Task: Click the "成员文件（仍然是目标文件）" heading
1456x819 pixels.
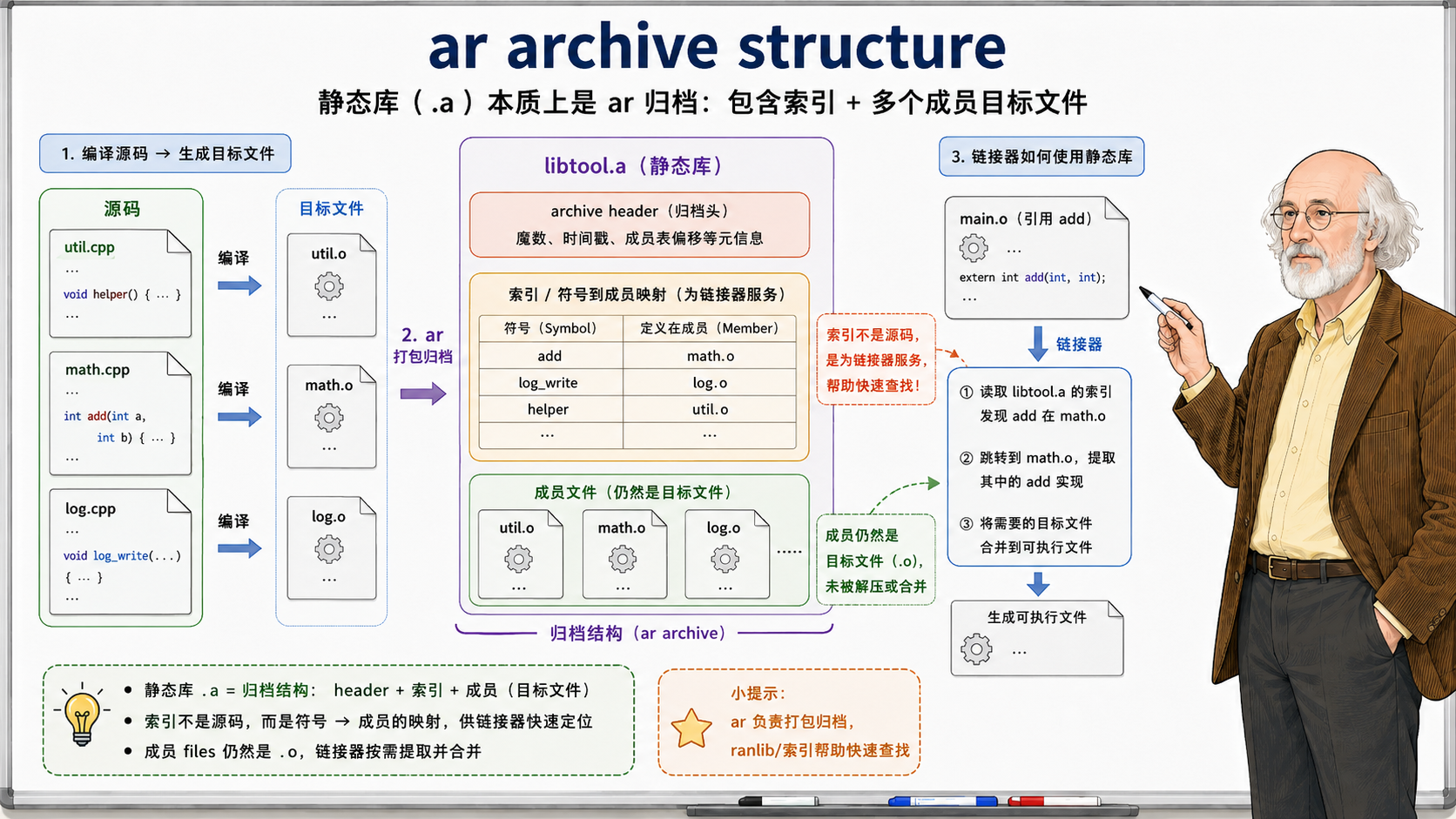Action: (633, 493)
